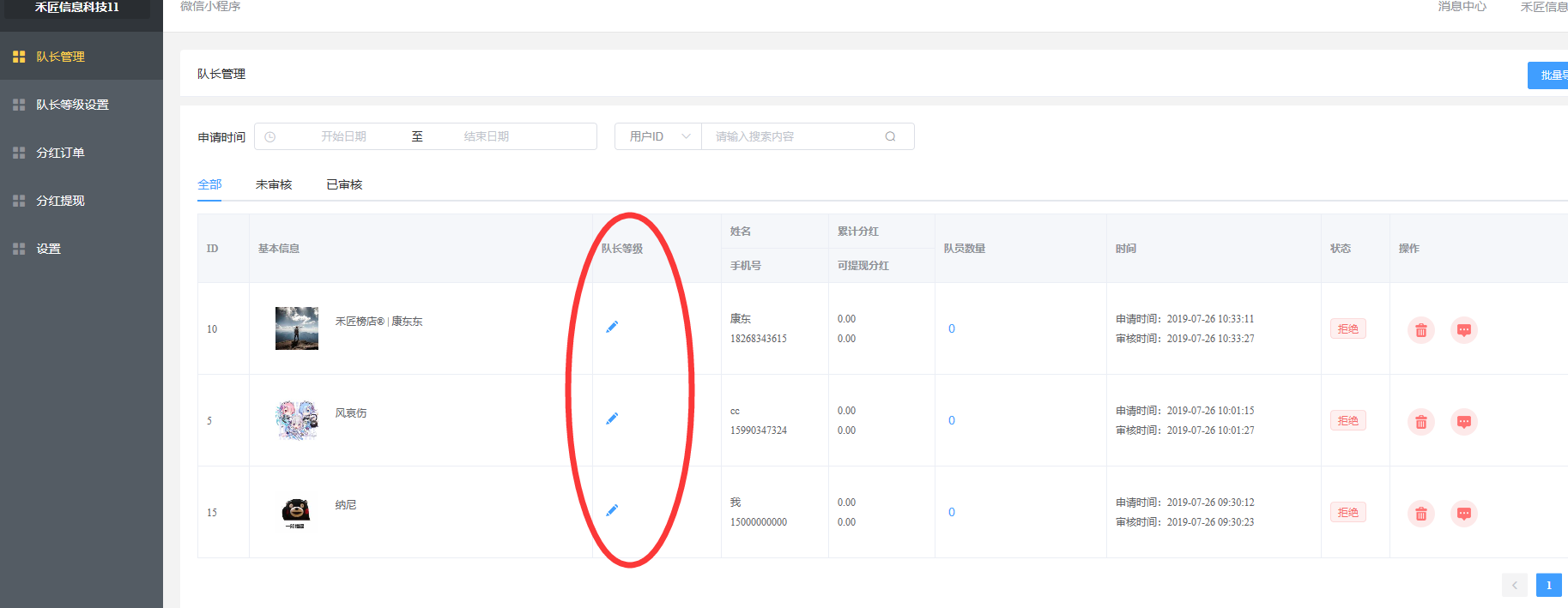1568x608 pixels.
Task: Open message icon for 康东 row
Action: (1463, 330)
